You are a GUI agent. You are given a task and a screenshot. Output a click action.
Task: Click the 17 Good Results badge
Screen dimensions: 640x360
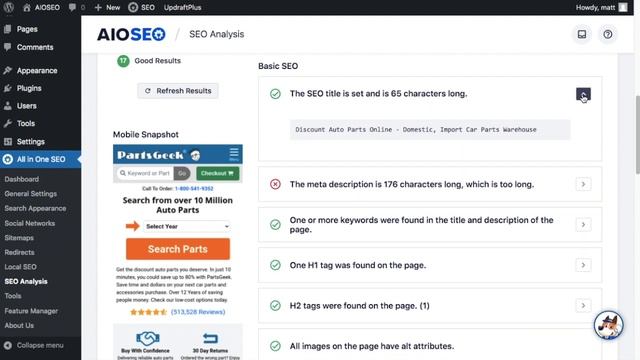pos(123,61)
